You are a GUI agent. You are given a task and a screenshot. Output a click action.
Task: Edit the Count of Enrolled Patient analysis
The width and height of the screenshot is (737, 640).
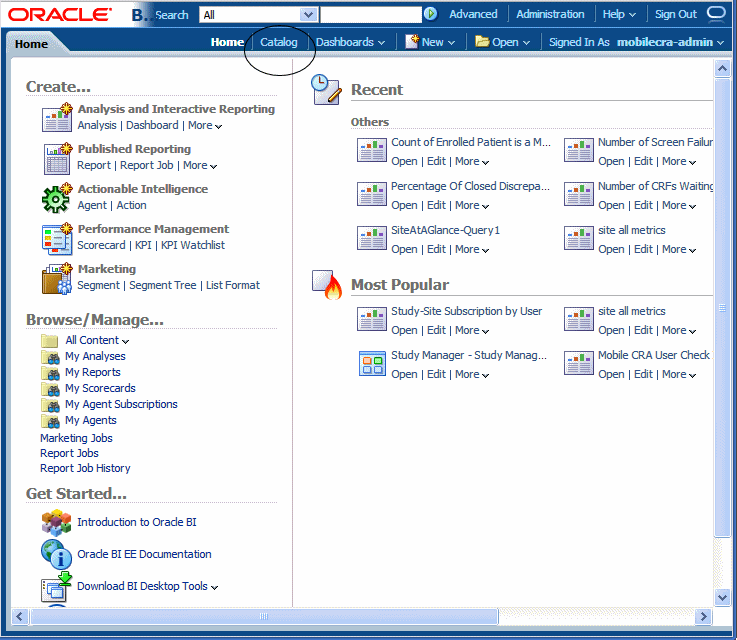[436, 161]
